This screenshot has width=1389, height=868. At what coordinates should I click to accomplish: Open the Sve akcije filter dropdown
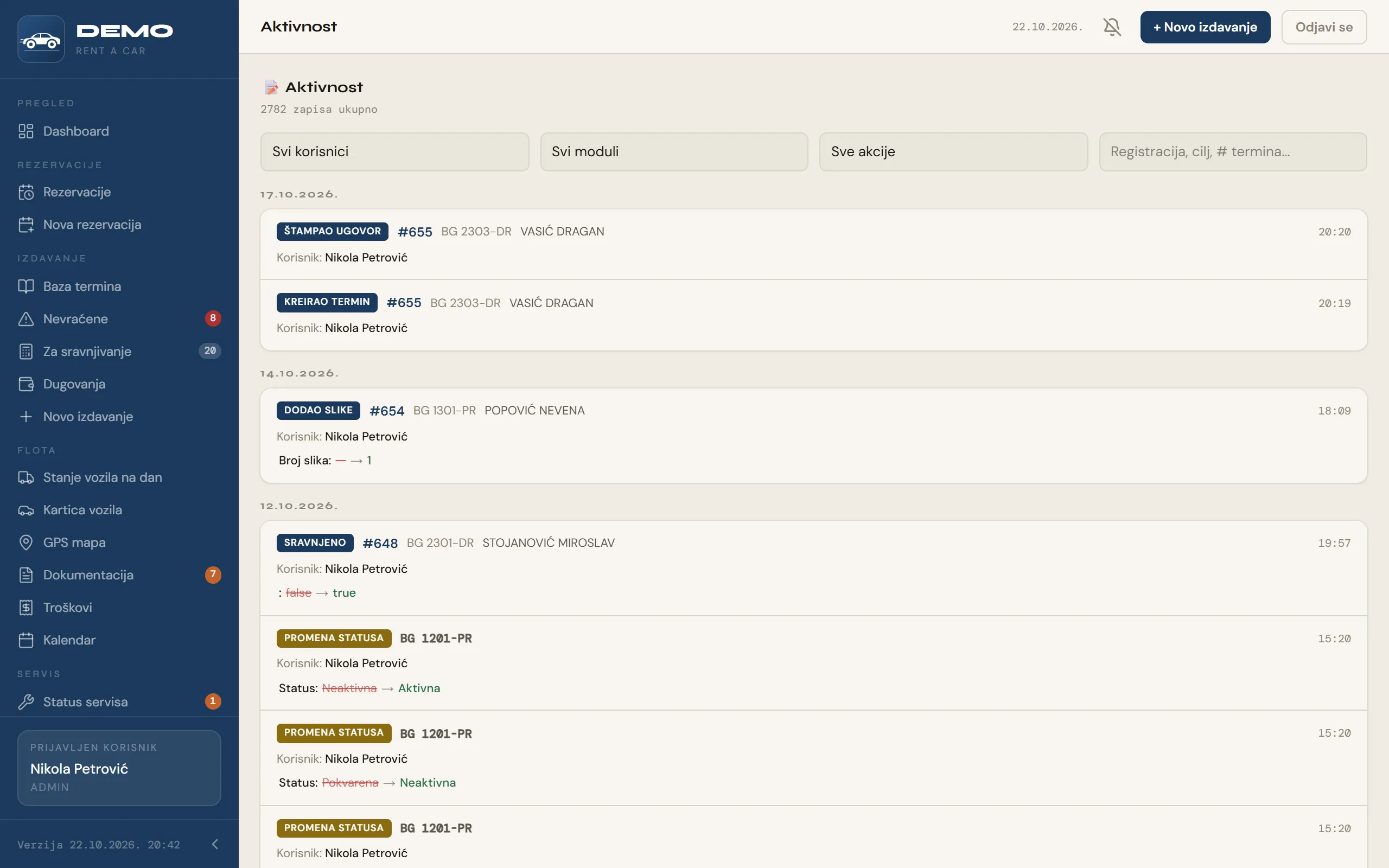click(953, 152)
